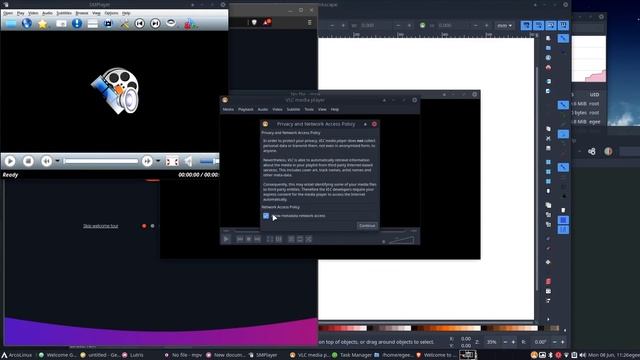Open the Play menu in SMPlayer
This screenshot has height=360, width=640.
pyautogui.click(x=20, y=13)
